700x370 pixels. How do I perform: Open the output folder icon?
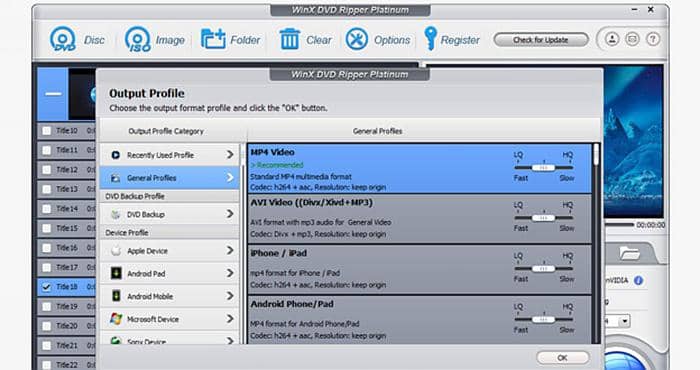click(629, 254)
